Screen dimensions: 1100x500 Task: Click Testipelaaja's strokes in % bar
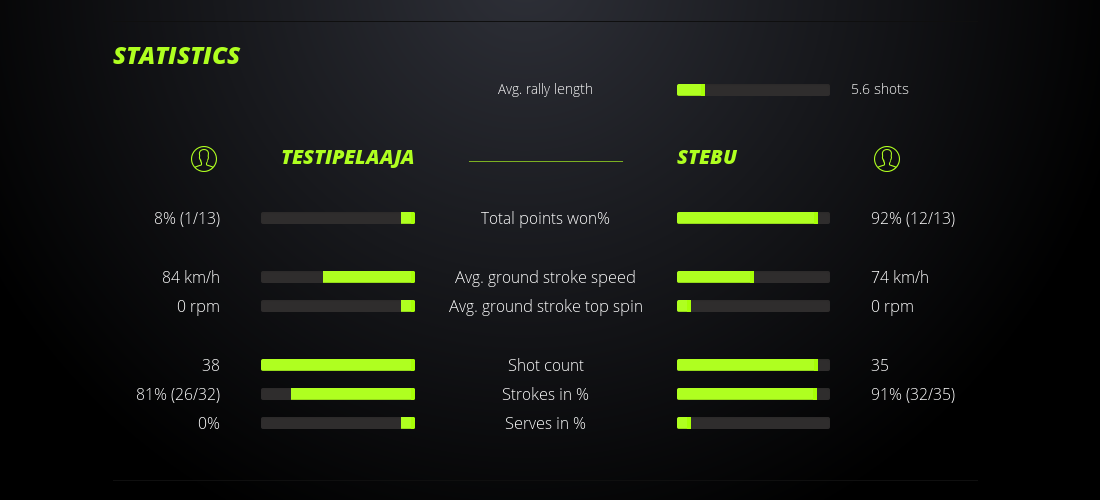(338, 394)
